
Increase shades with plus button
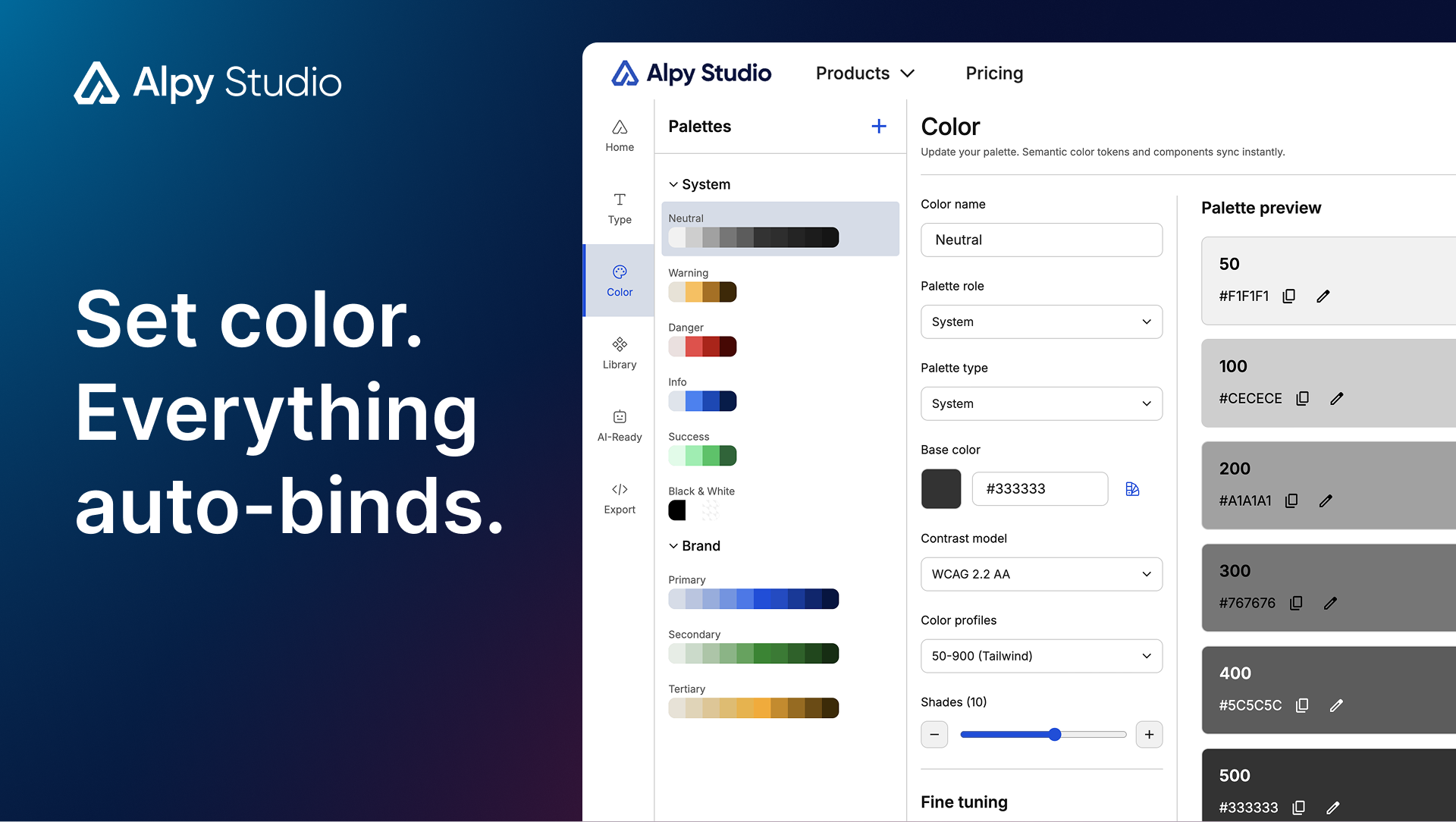[x=1149, y=734]
